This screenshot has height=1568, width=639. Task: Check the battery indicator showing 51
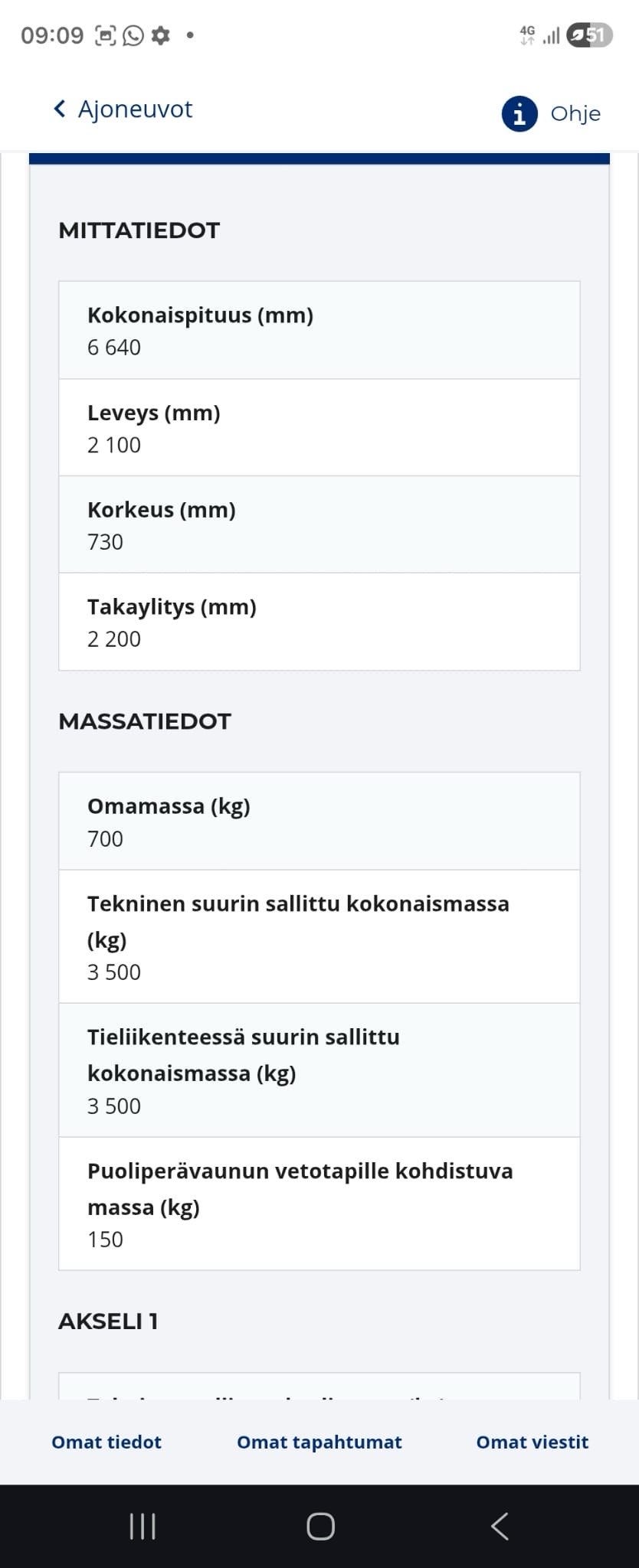click(x=590, y=34)
